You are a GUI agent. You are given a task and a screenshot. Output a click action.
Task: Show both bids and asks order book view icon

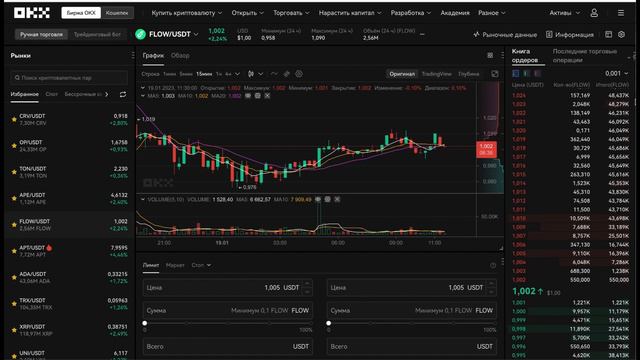[x=516, y=73]
